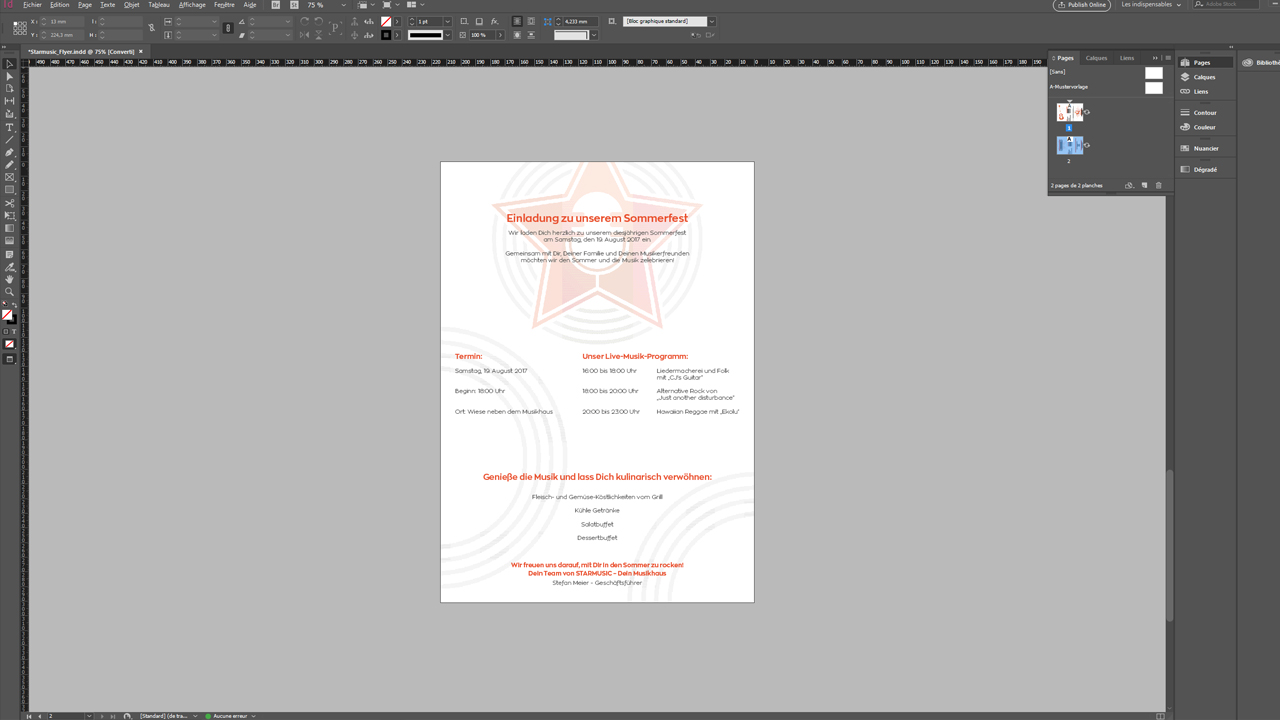Image resolution: width=1280 pixels, height=720 pixels.
Task: Open opacity 100 % flyout arrow
Action: coord(501,35)
